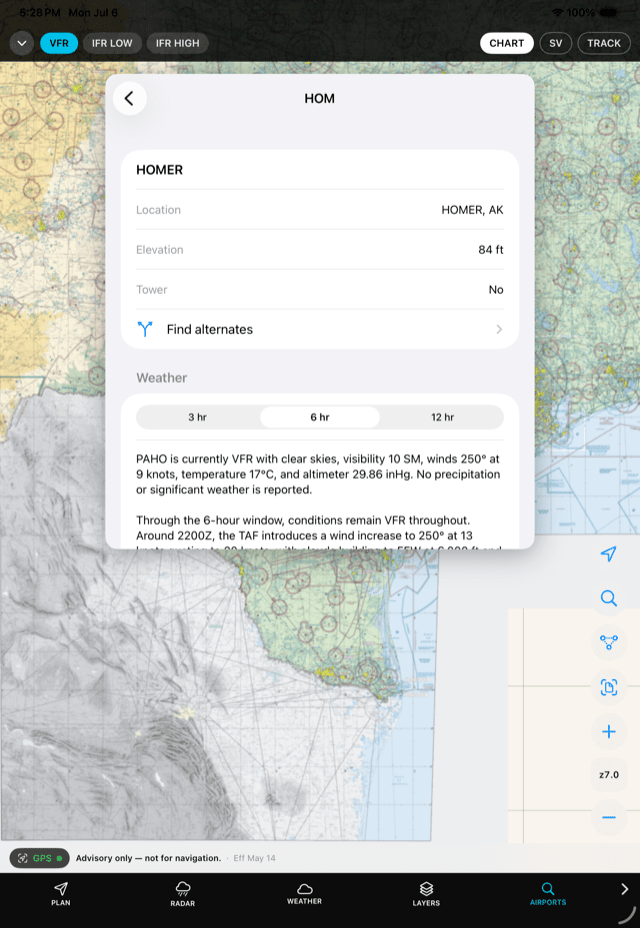This screenshot has width=640, height=928.
Task: Select the 3 hr weather tab
Action: (x=198, y=417)
